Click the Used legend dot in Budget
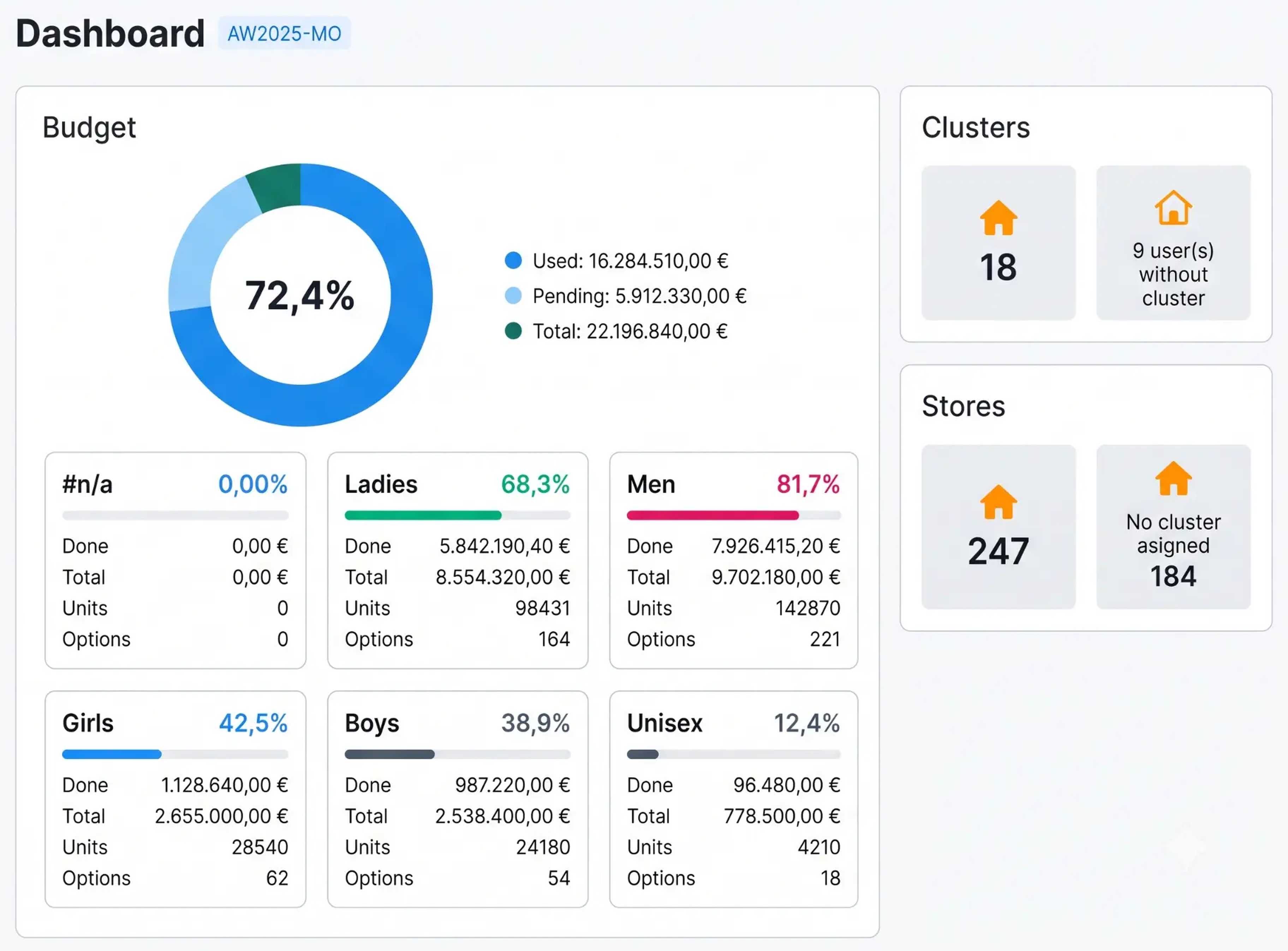Viewport: 1288px width, 951px height. pyautogui.click(x=513, y=260)
